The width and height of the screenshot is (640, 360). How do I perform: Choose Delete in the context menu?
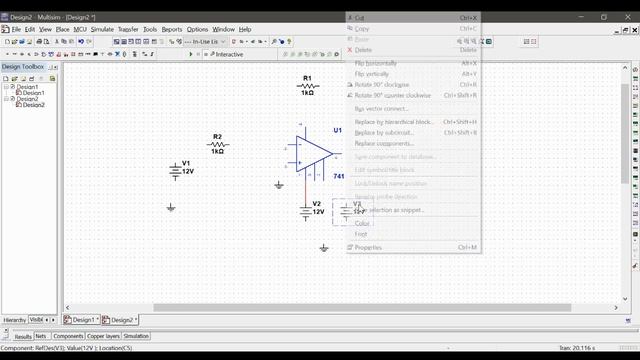[413, 50]
